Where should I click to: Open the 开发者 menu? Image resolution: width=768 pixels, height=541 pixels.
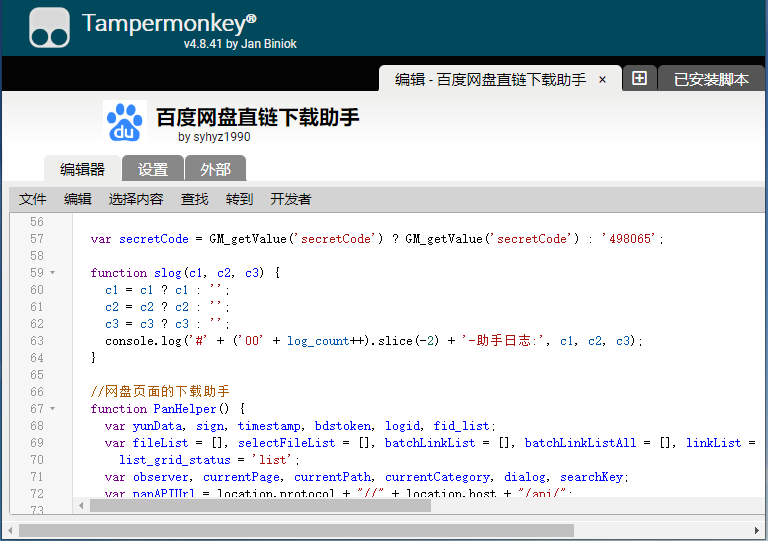[290, 199]
